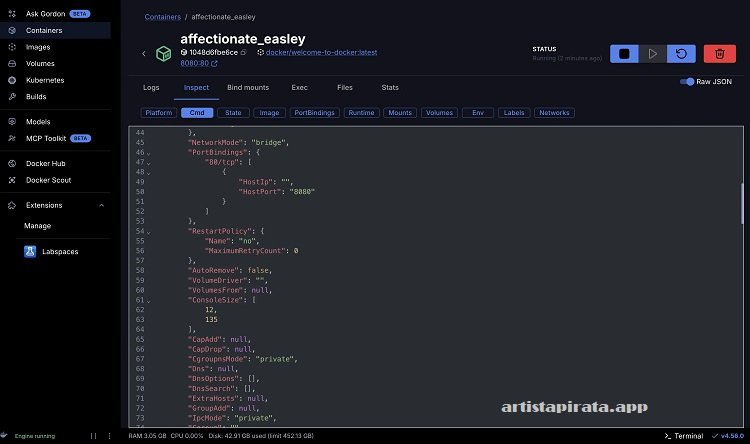
Task: Click the Extensions puzzle icon
Action: pyautogui.click(x=12, y=205)
